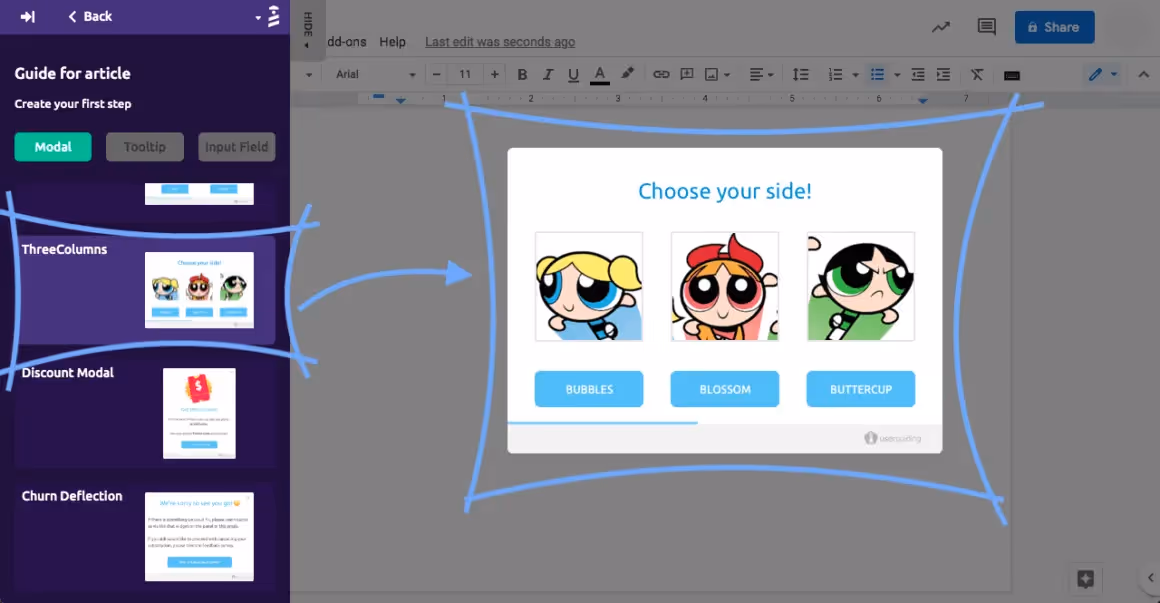Decrease indent
The image size is (1160, 603).
918,74
